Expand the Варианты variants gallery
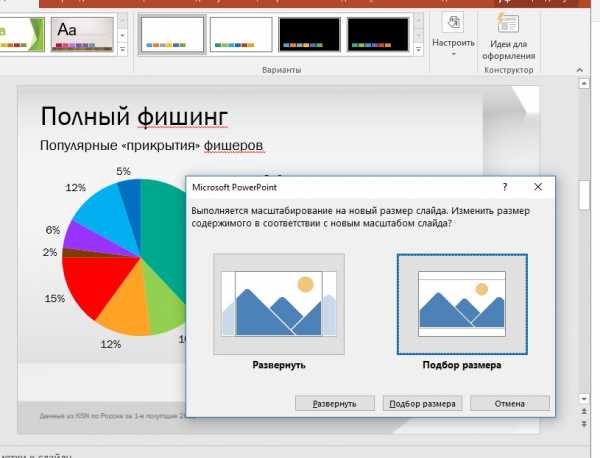 (419, 50)
